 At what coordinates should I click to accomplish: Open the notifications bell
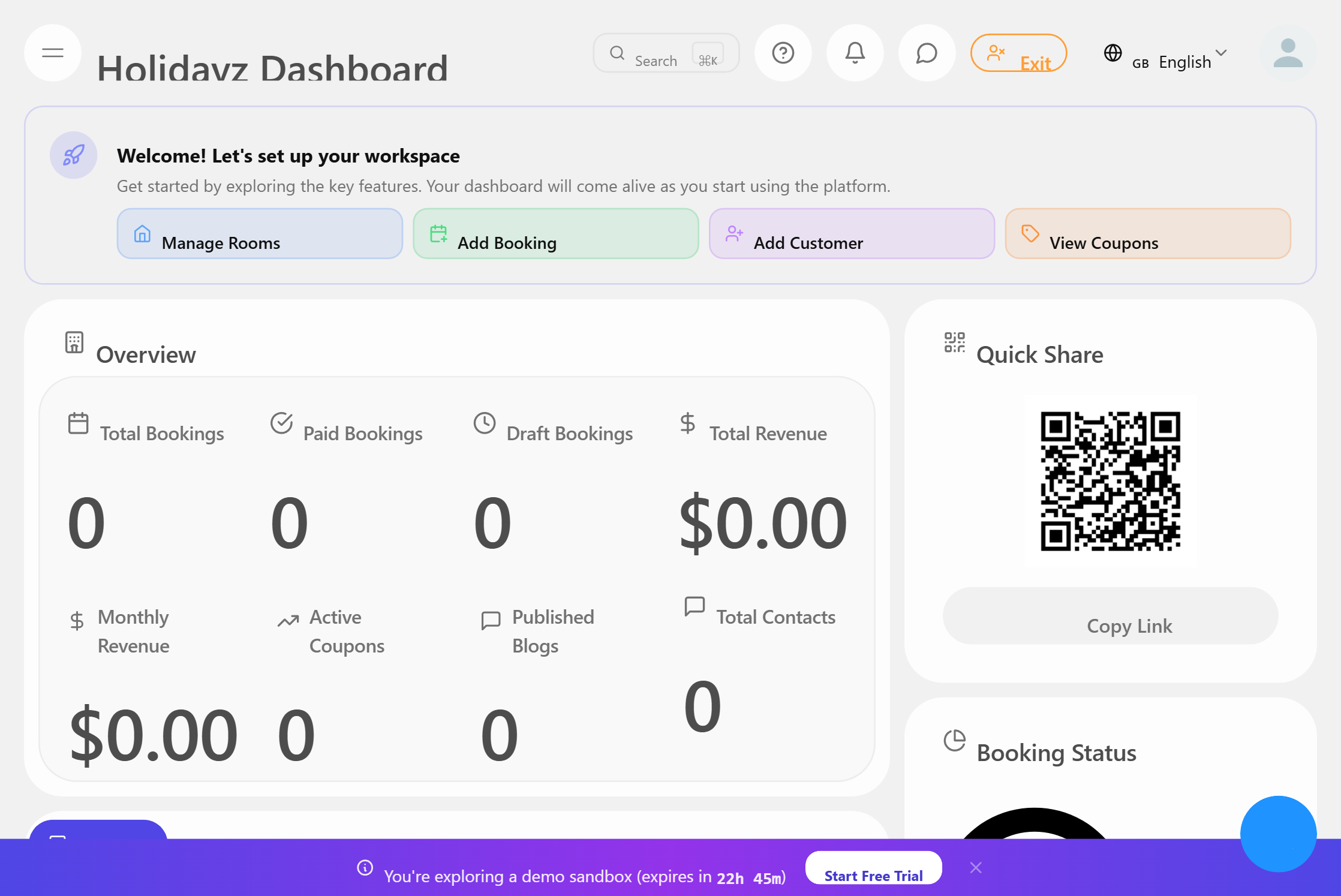(x=855, y=53)
